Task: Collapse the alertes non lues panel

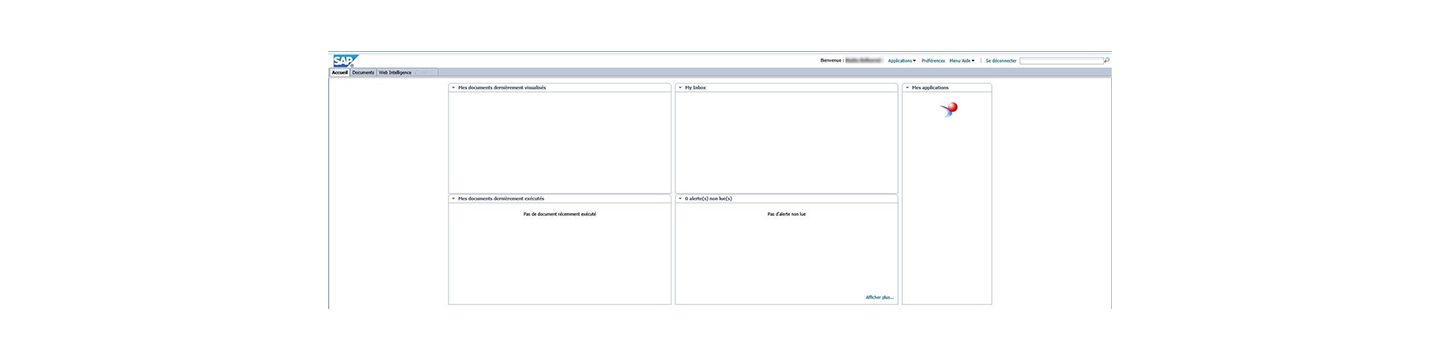Action: [x=680, y=199]
